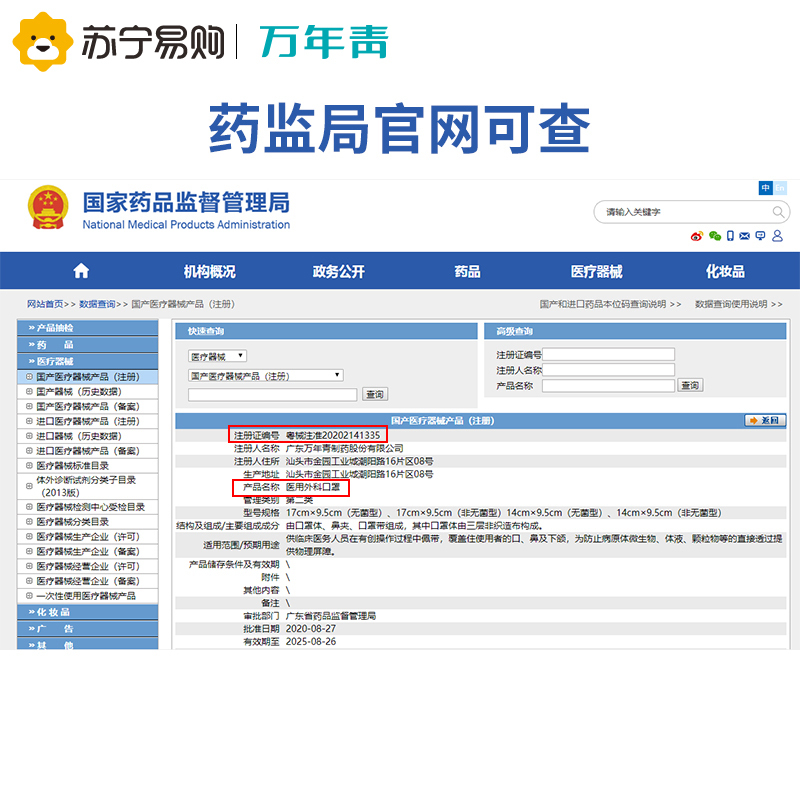Open 医疗器械 in the navigation bar
Screen dimensions: 800x800
(x=596, y=271)
